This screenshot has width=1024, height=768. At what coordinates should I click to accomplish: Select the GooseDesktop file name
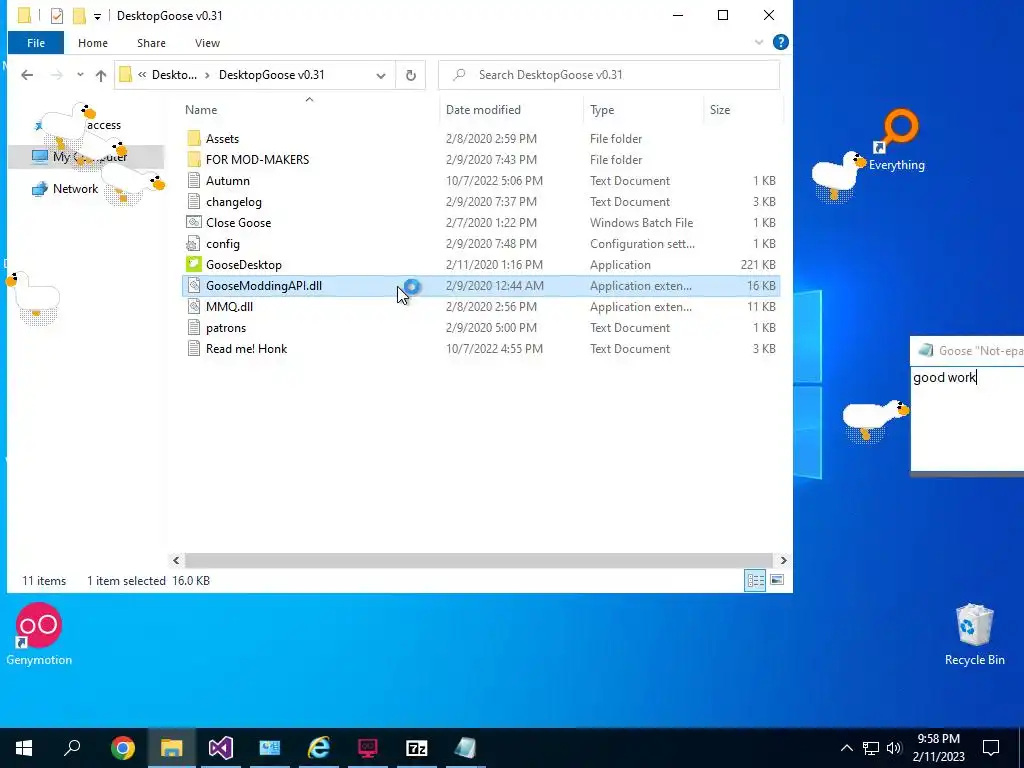pos(244,264)
